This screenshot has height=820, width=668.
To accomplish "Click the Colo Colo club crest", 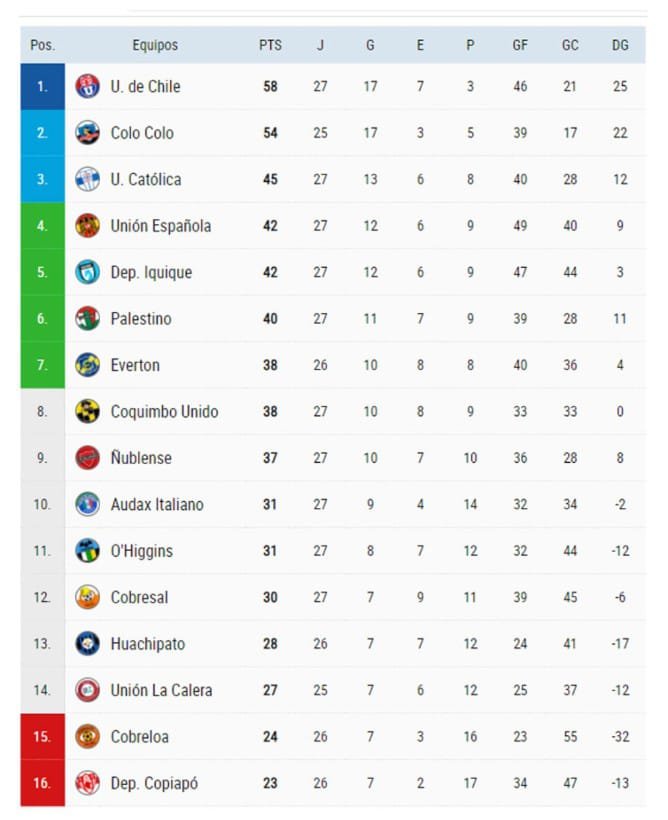I will 88,133.
